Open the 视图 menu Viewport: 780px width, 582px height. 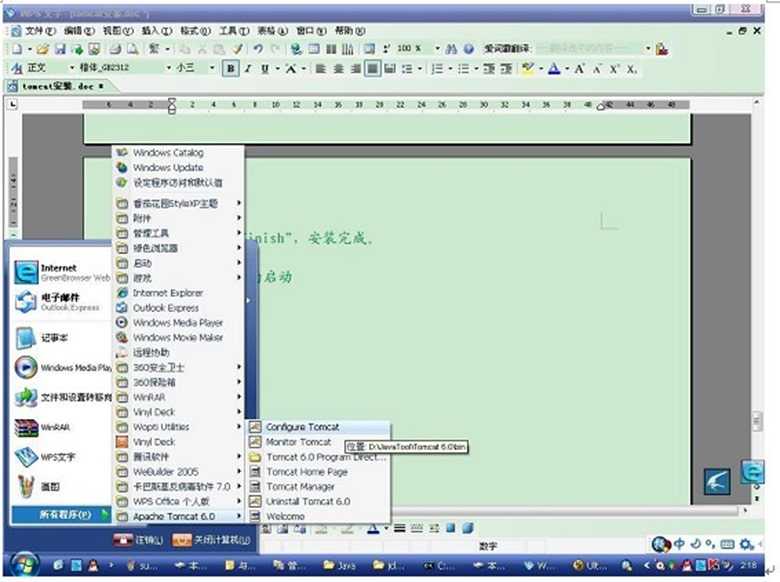(x=117, y=31)
